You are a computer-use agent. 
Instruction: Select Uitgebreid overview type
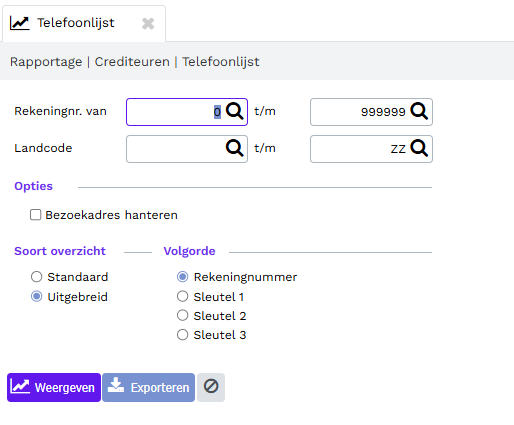coord(36,296)
